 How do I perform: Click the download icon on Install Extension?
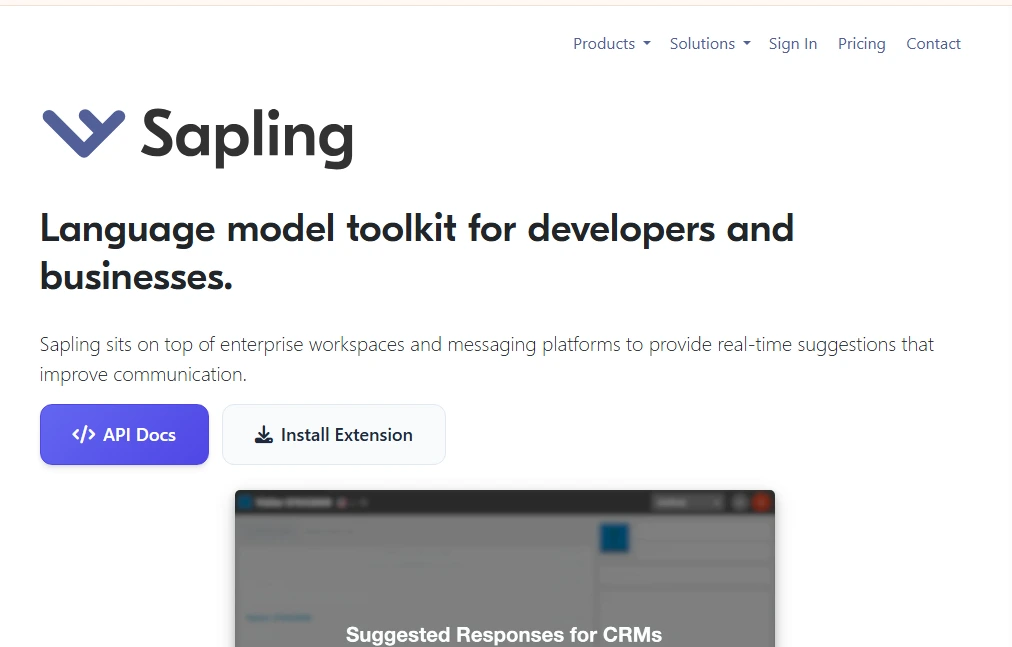click(x=263, y=435)
